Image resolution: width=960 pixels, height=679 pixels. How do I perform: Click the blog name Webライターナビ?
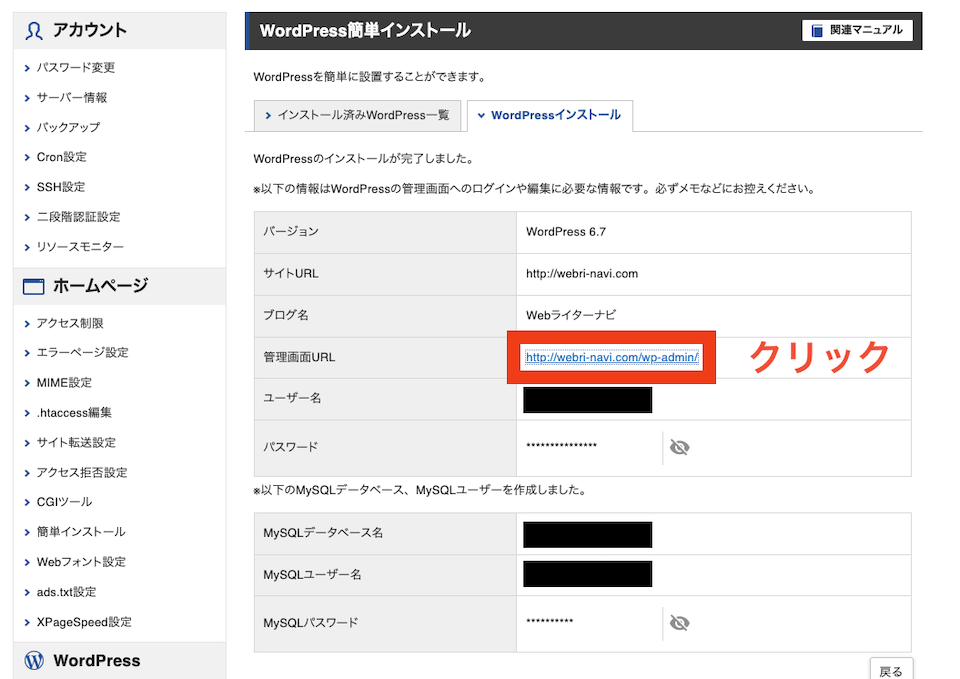click(571, 315)
